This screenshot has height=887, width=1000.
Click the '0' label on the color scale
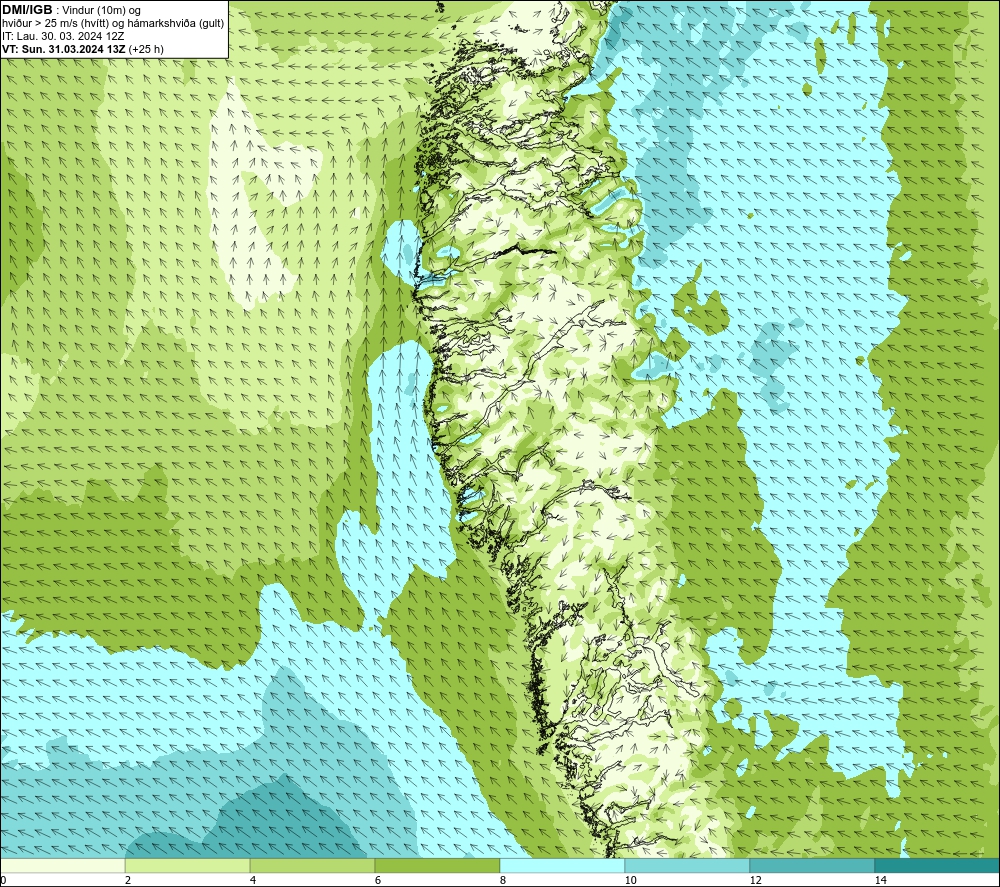click(3, 880)
